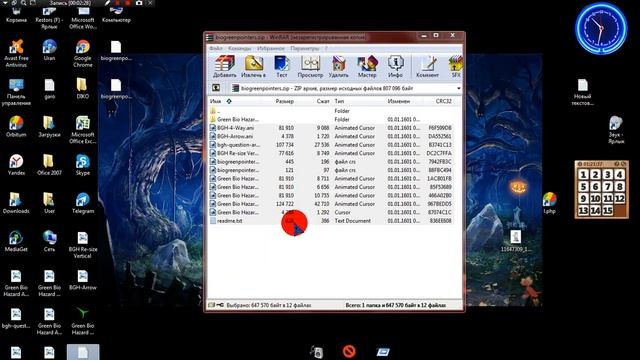The width and height of the screenshot is (640, 360).
Task: Click the Microsoft Office Exc... desktop icon
Action: tap(83, 130)
